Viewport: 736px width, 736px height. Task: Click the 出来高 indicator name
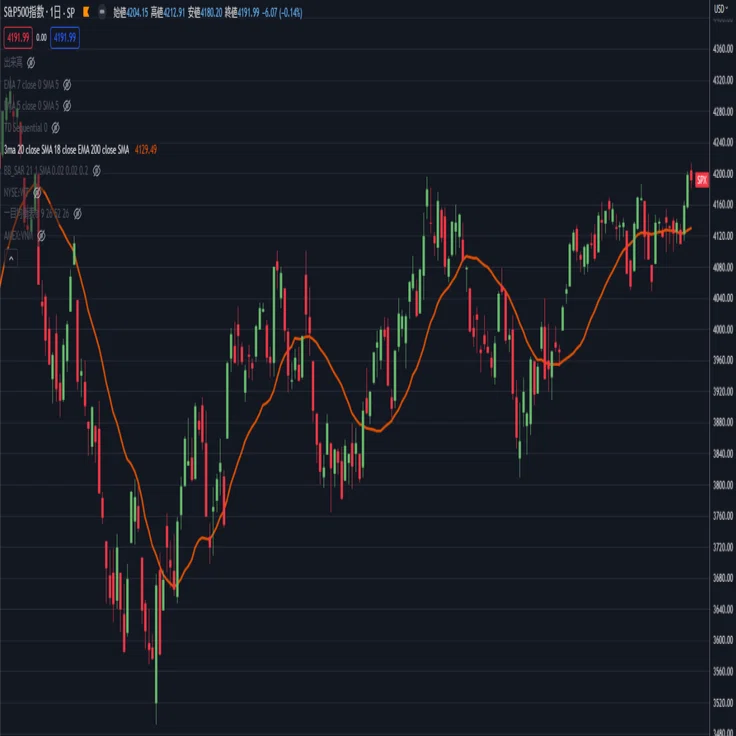13,62
